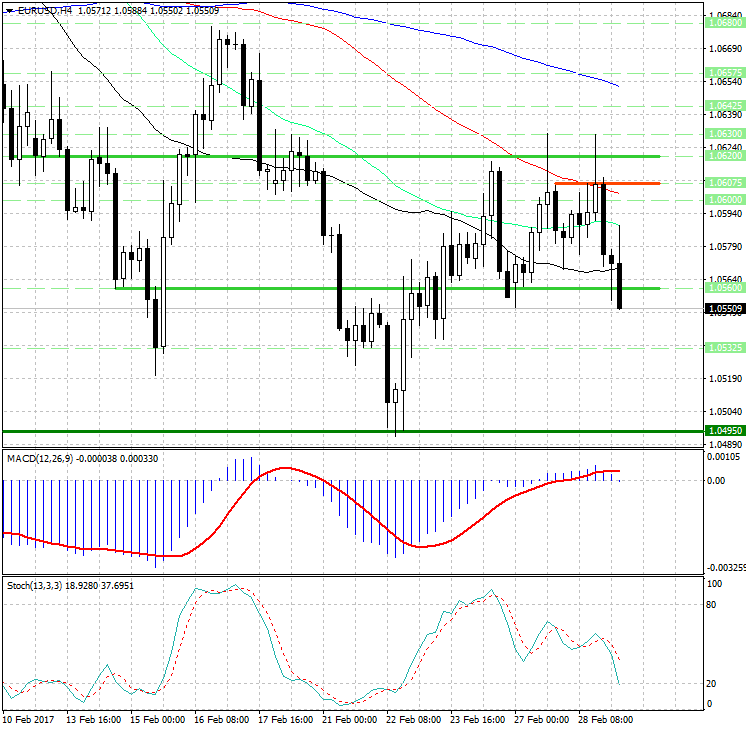746x731 pixels.
Task: Select the 1.05600 level price label
Action: click(x=725, y=288)
